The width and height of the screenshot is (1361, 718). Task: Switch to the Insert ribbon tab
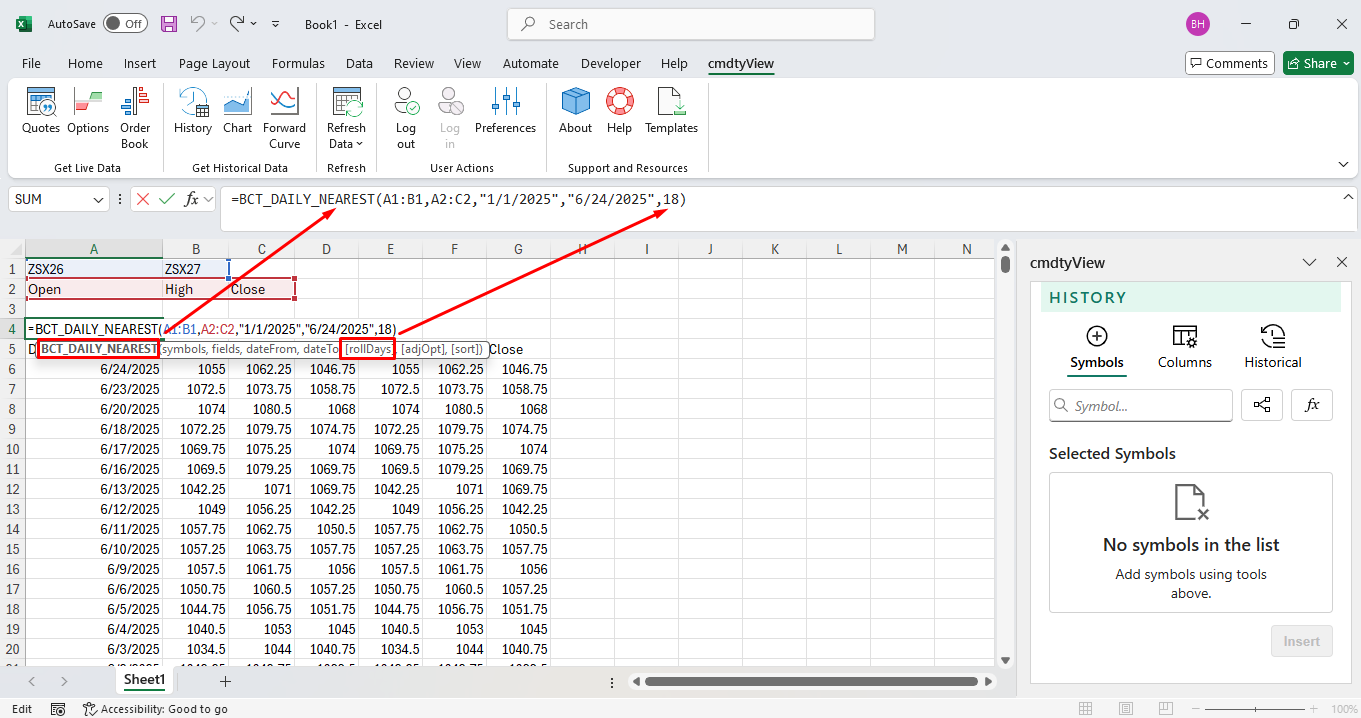coord(140,63)
